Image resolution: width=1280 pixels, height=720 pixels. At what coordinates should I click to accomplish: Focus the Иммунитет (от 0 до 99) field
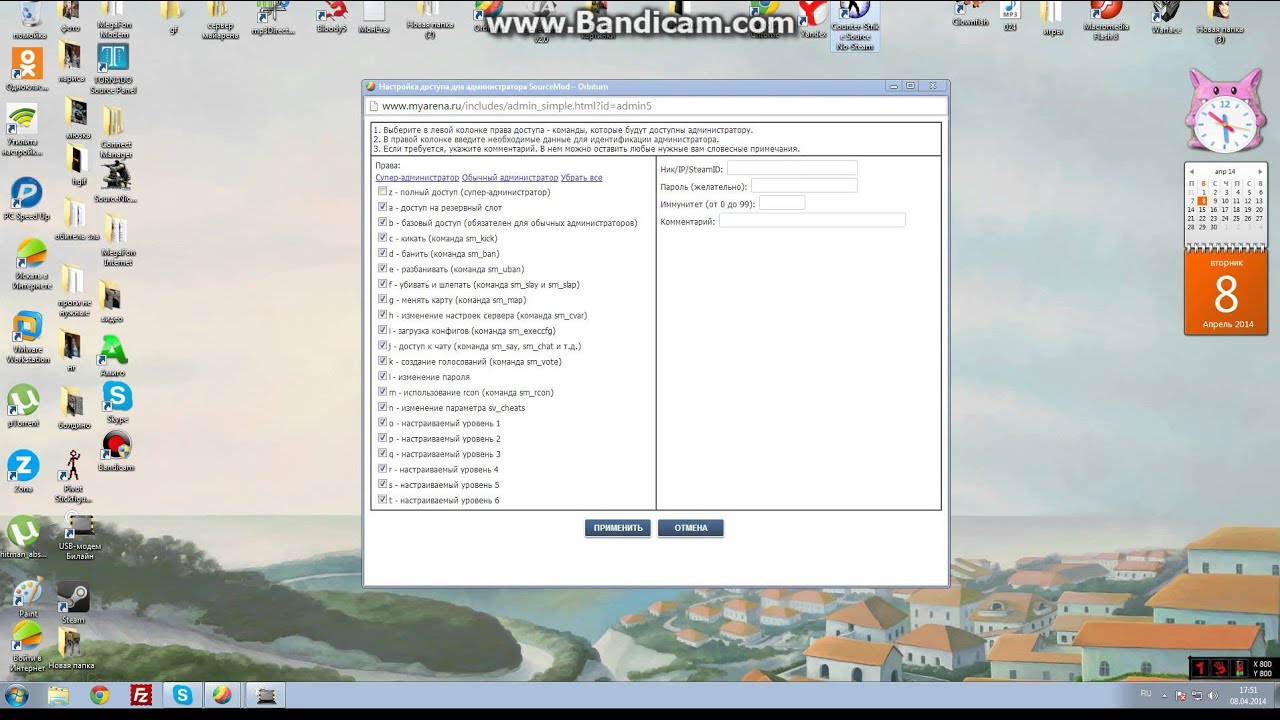point(782,203)
